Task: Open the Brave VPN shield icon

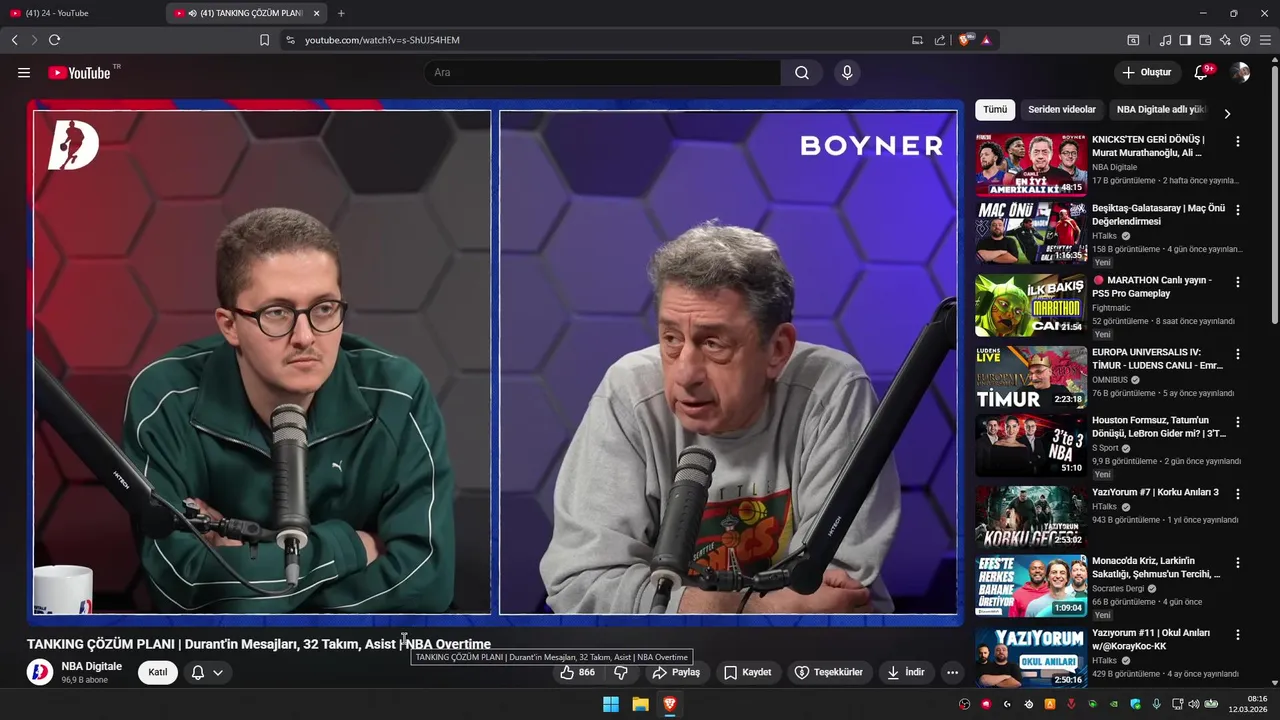Action: [1245, 40]
